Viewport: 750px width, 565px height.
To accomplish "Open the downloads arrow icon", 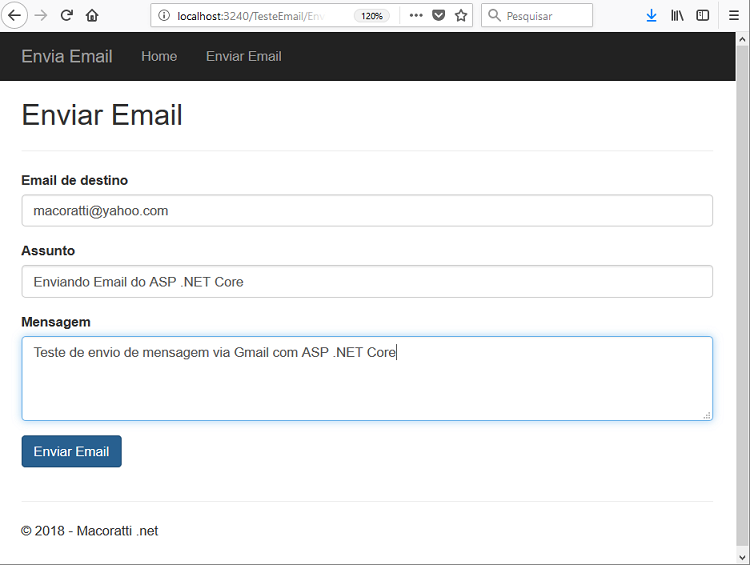I will (651, 16).
